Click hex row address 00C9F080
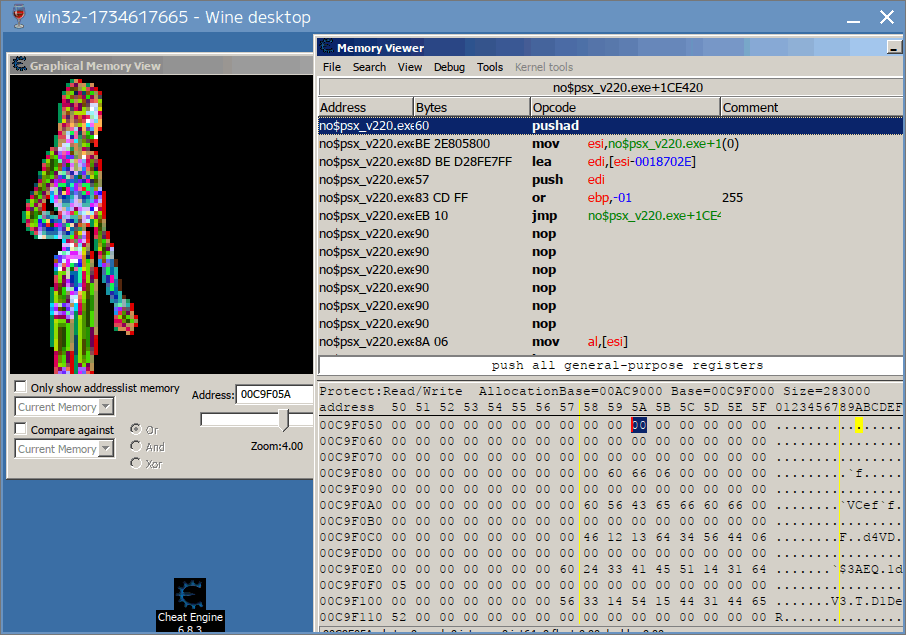The width and height of the screenshot is (906, 635). click(351, 473)
